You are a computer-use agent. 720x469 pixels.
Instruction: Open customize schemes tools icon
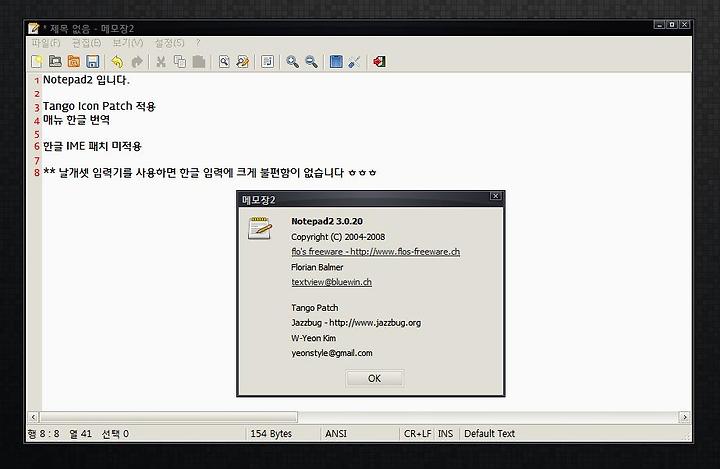pyautogui.click(x=354, y=62)
